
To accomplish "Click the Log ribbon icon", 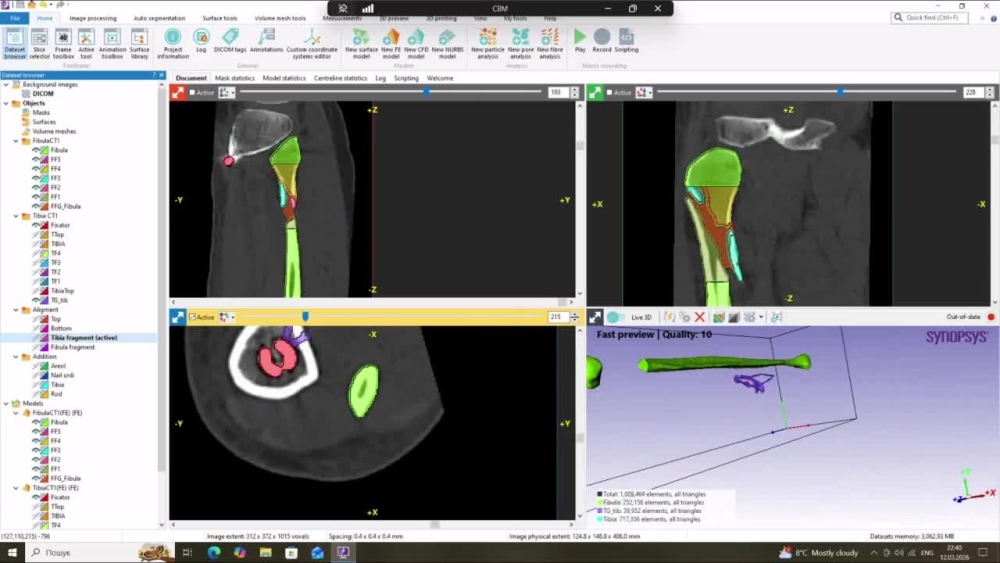I will 201,40.
